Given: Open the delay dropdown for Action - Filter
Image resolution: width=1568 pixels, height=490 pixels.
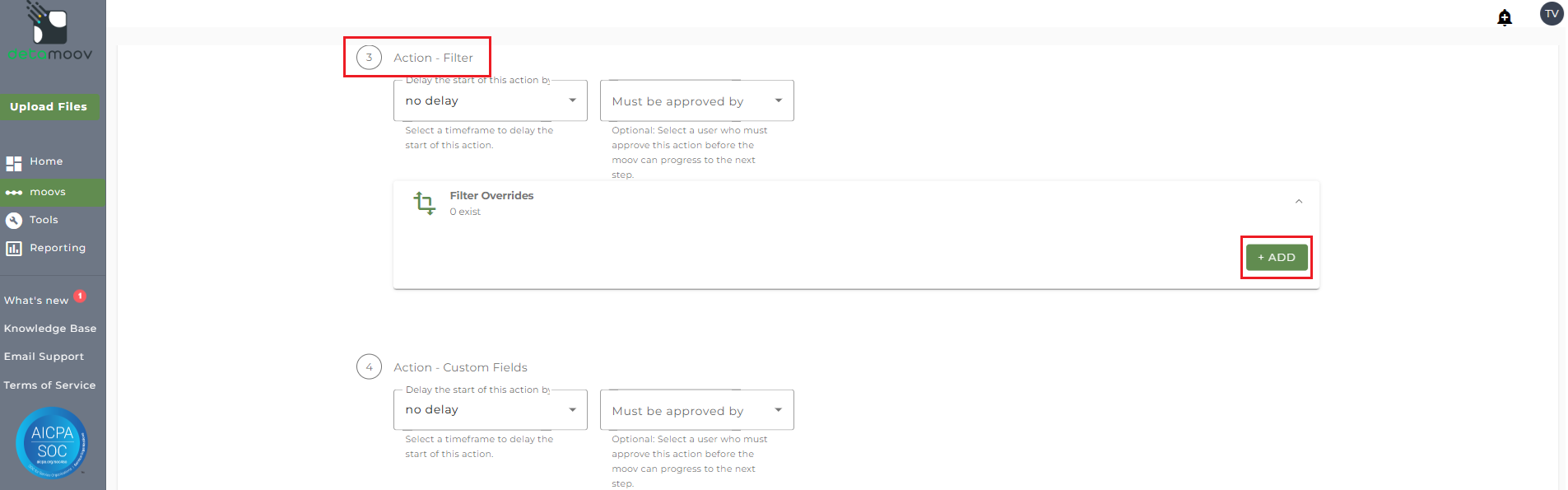Looking at the screenshot, I should (491, 100).
